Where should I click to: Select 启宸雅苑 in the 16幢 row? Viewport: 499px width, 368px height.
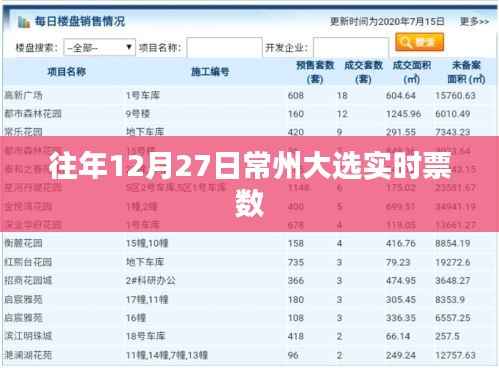point(23,318)
